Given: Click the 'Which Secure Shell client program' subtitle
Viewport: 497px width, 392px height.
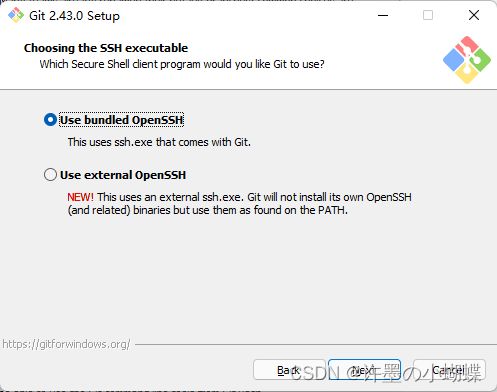Looking at the screenshot, I should pos(182,64).
